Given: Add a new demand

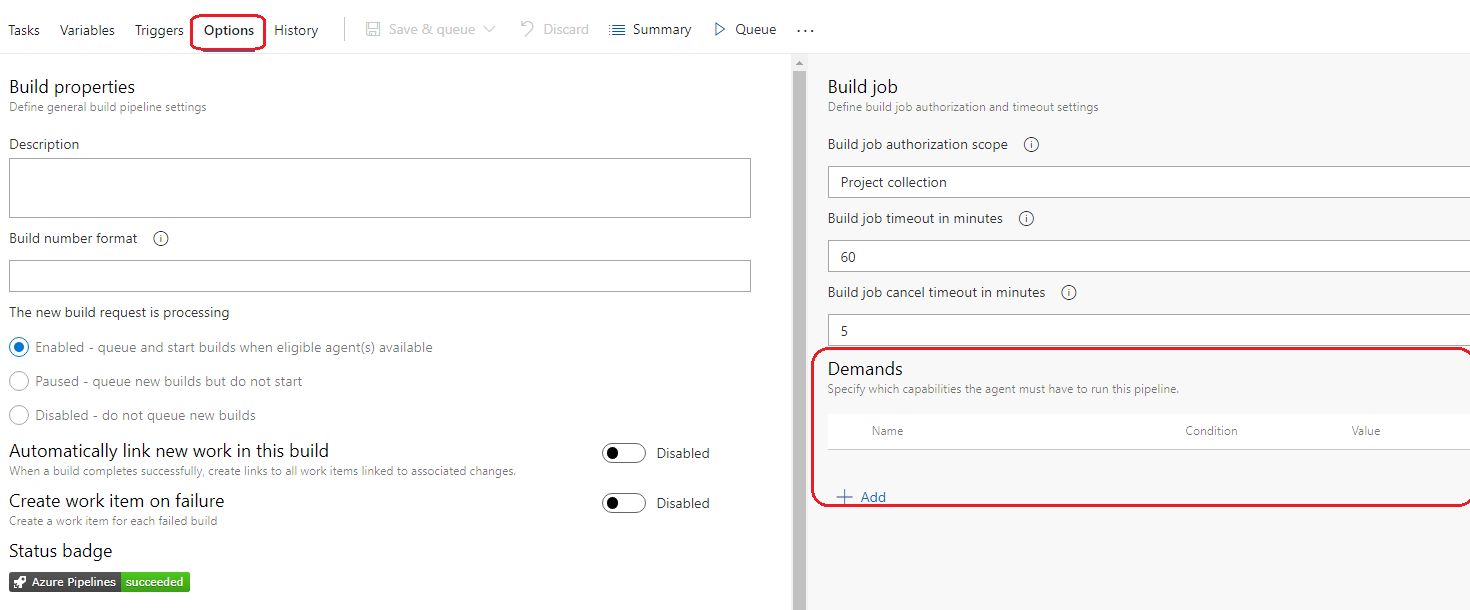Looking at the screenshot, I should pos(861,497).
